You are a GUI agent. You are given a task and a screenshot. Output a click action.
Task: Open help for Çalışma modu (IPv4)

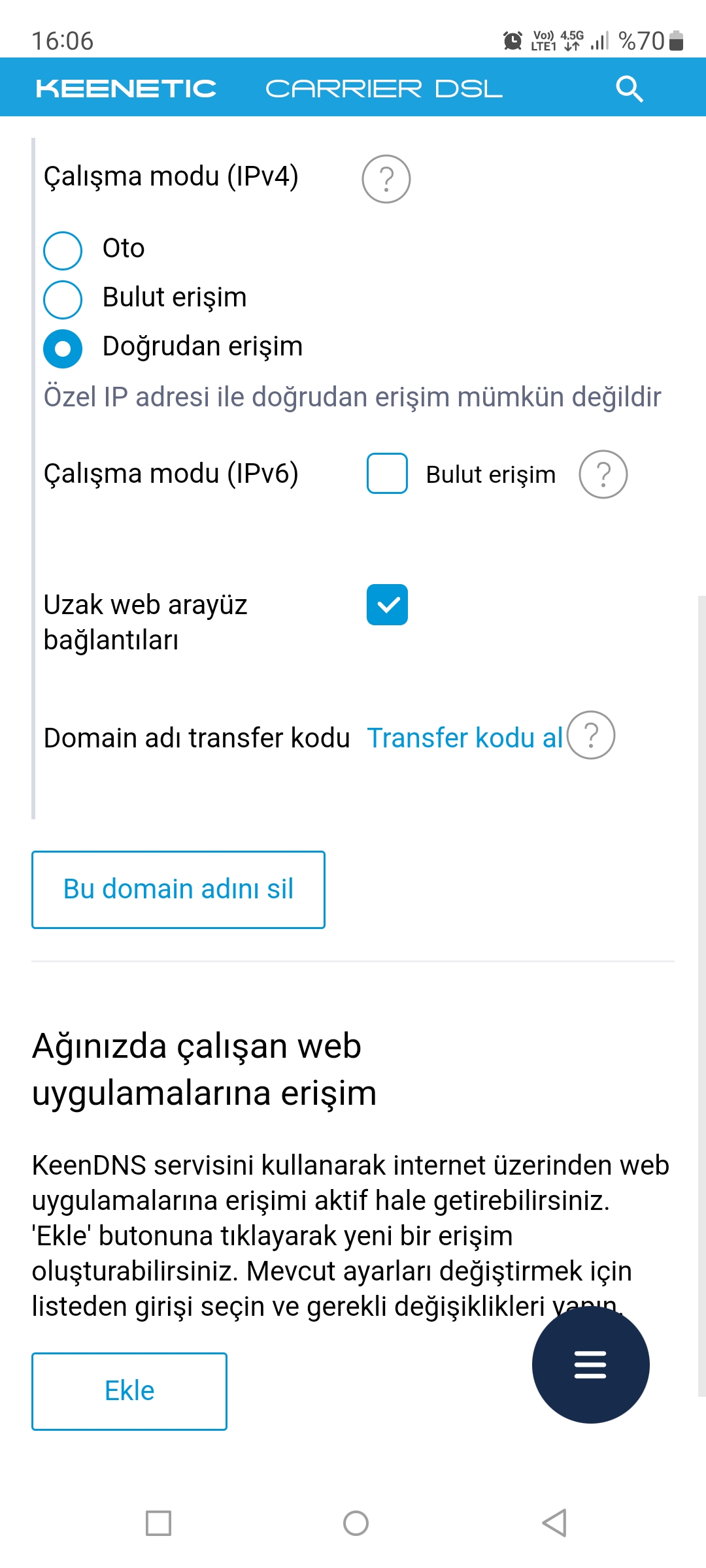point(386,179)
